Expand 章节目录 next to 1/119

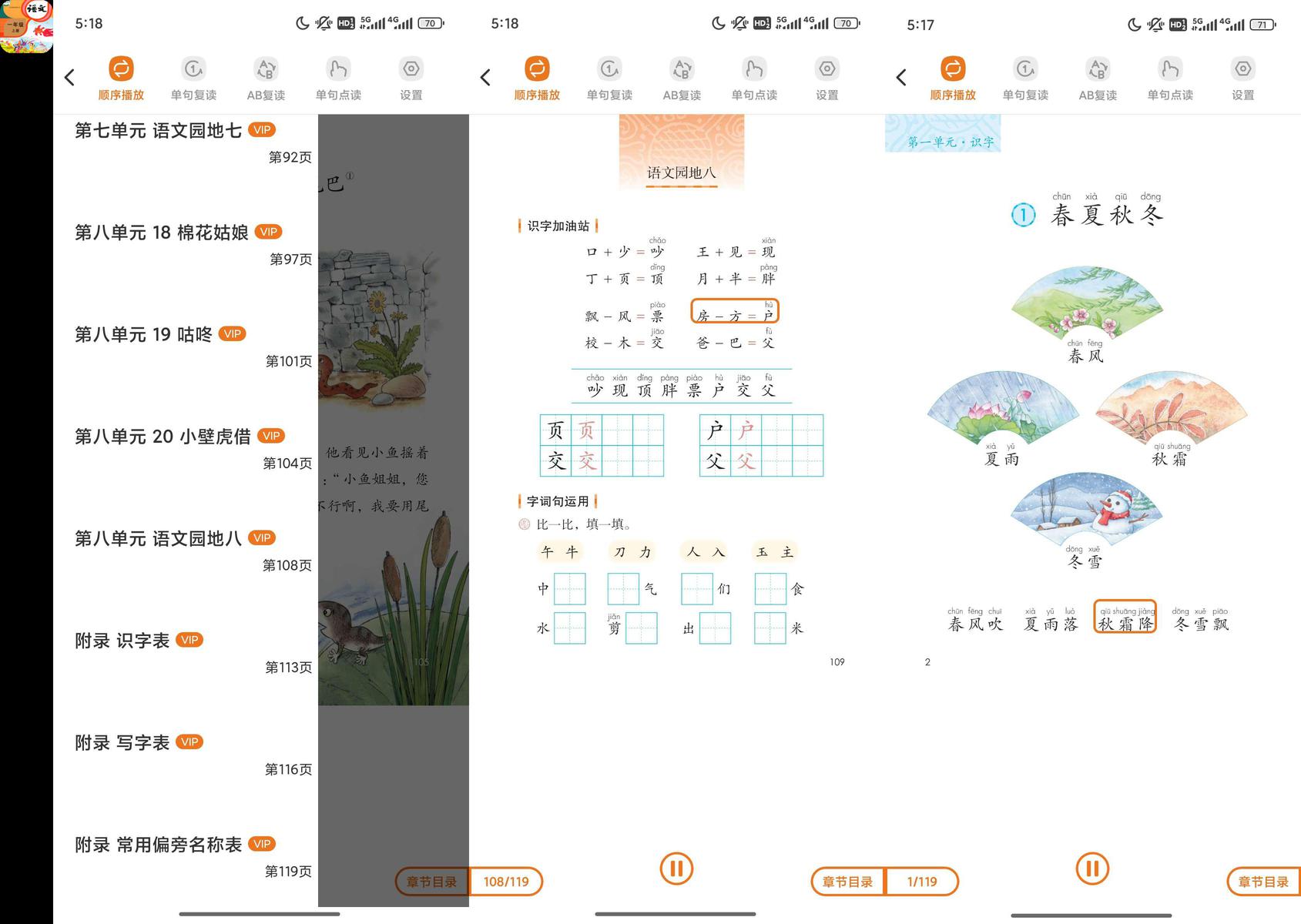(x=847, y=882)
